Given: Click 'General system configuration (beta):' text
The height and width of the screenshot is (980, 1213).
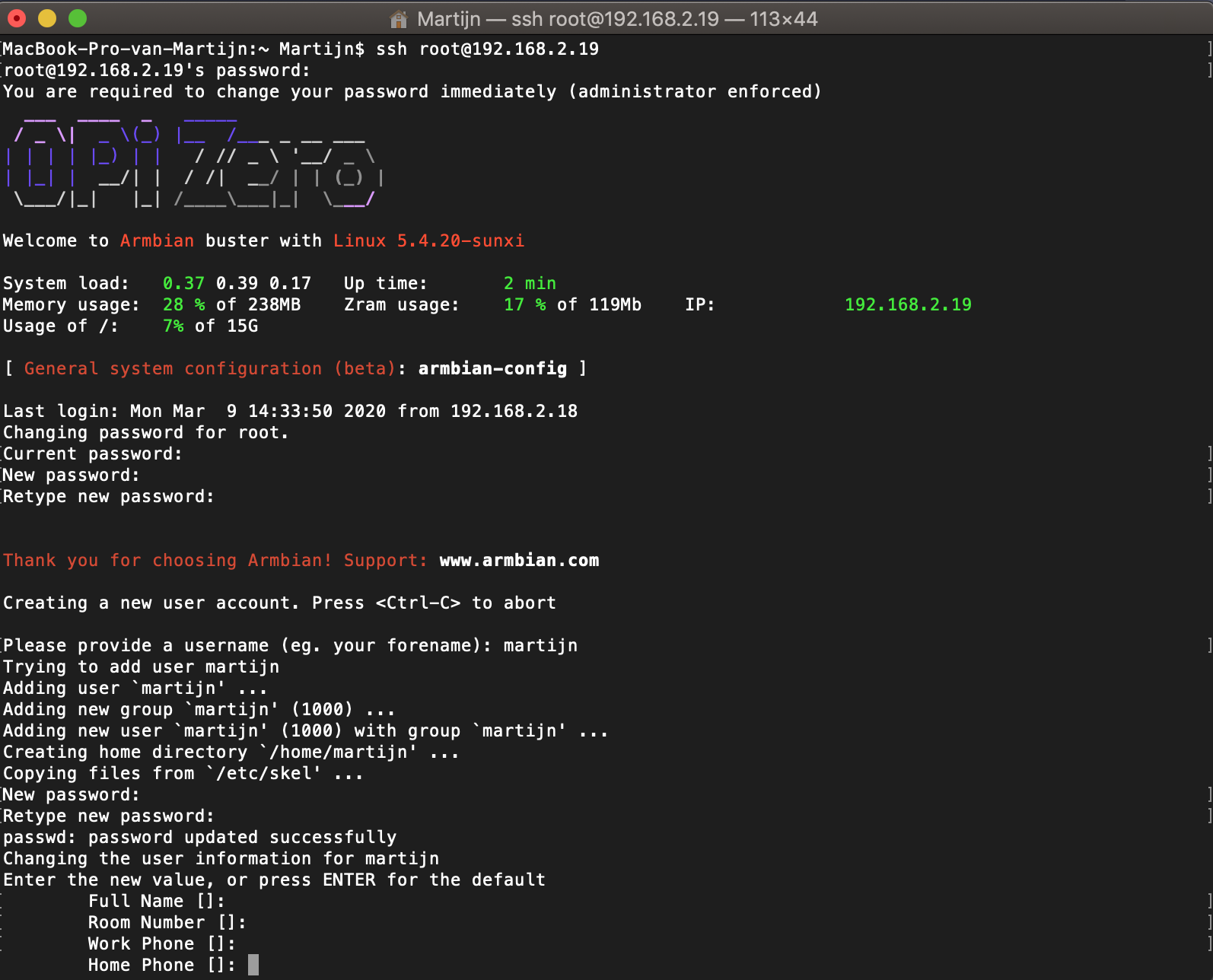Looking at the screenshot, I should pyautogui.click(x=216, y=368).
